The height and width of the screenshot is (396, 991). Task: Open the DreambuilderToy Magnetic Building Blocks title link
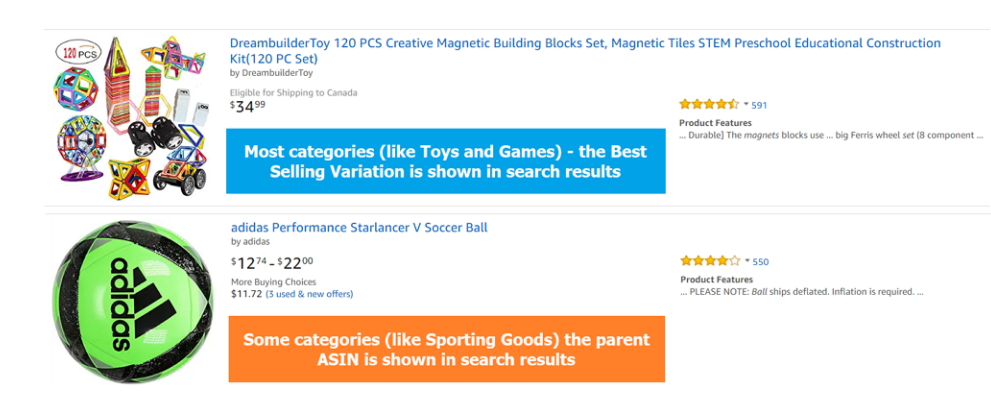coord(585,51)
